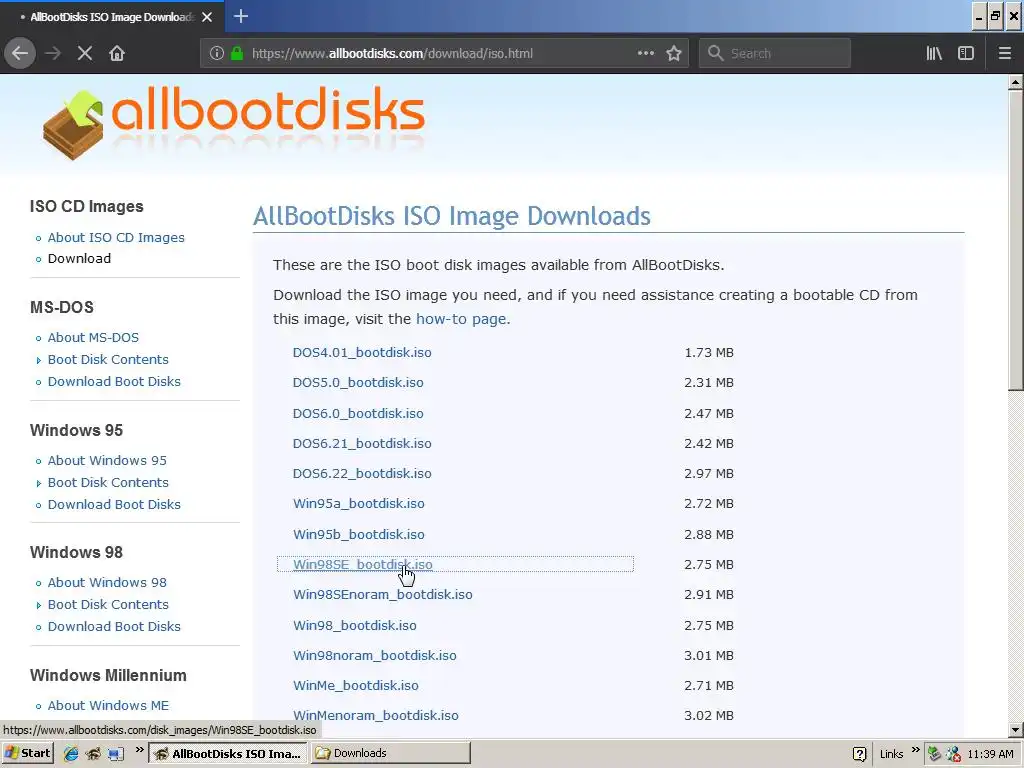Open the Windows Start menu
1024x768 pixels.
coord(27,753)
